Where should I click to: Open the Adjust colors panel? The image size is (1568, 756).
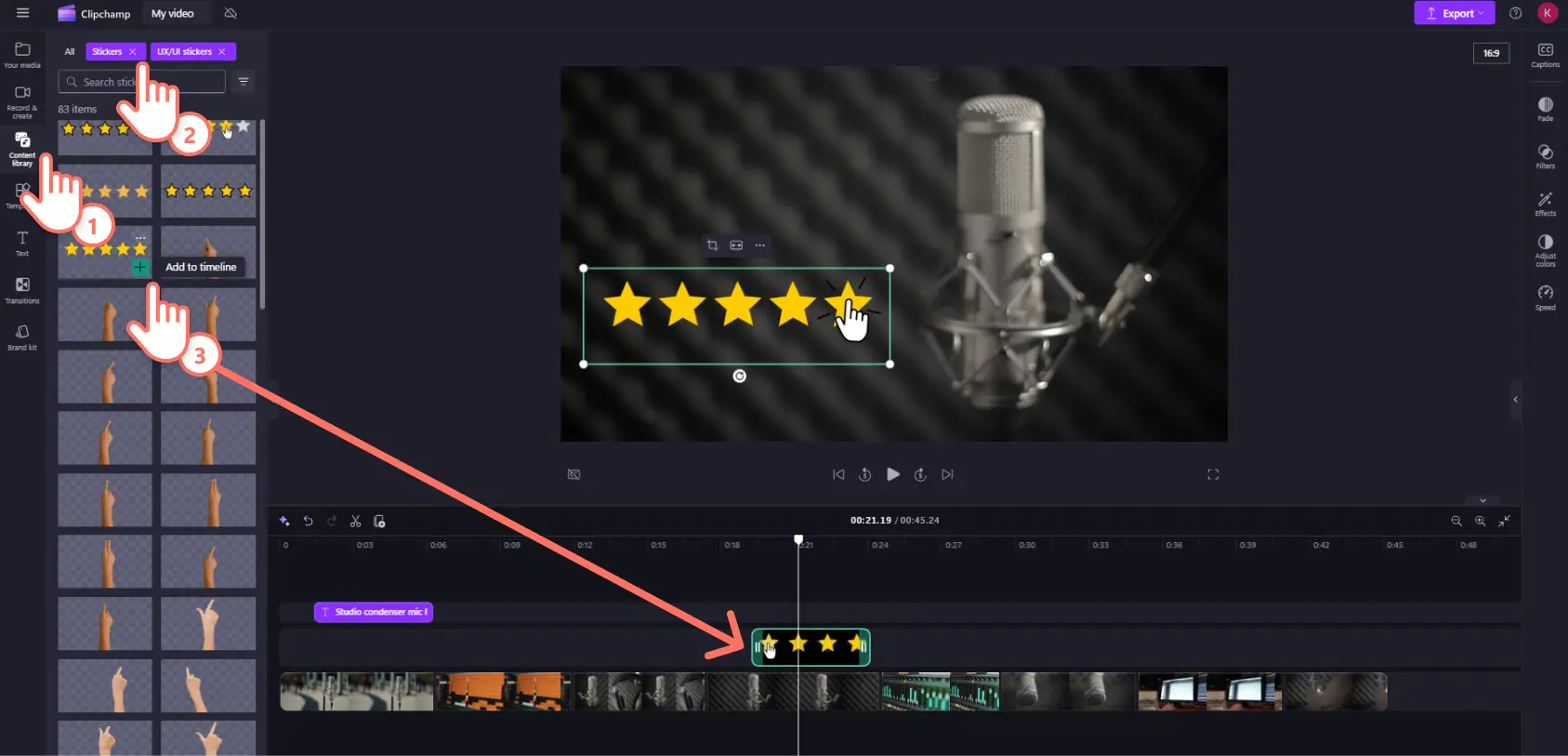pos(1545,249)
